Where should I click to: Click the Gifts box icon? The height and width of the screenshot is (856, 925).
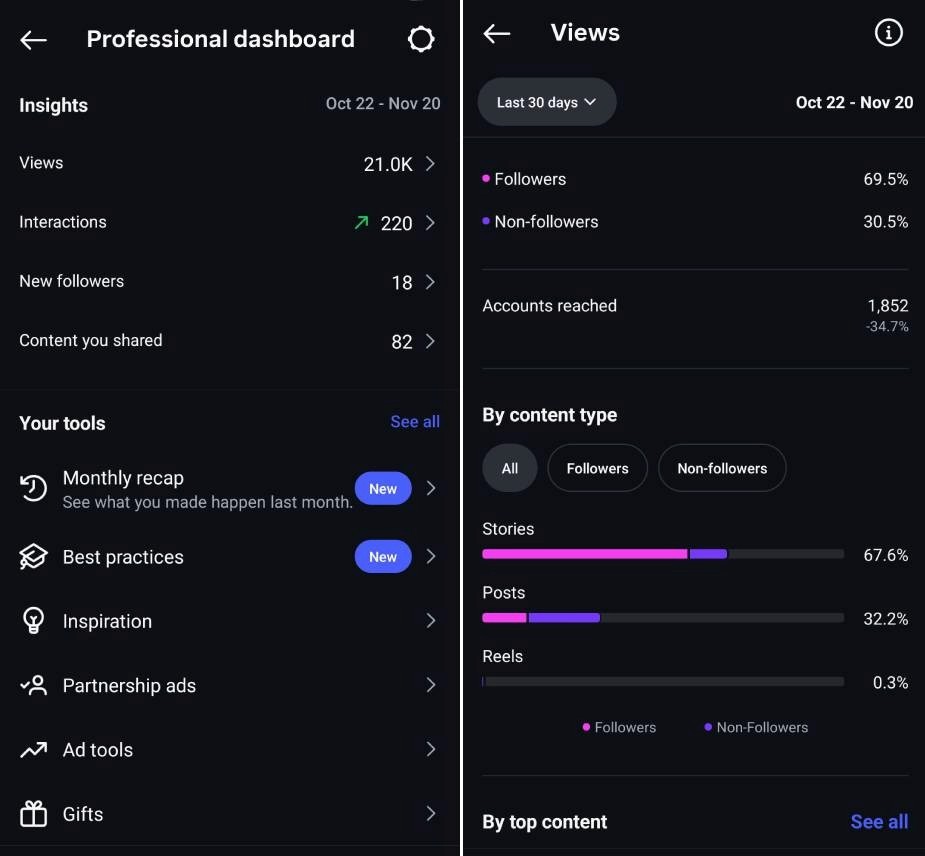[x=33, y=814]
